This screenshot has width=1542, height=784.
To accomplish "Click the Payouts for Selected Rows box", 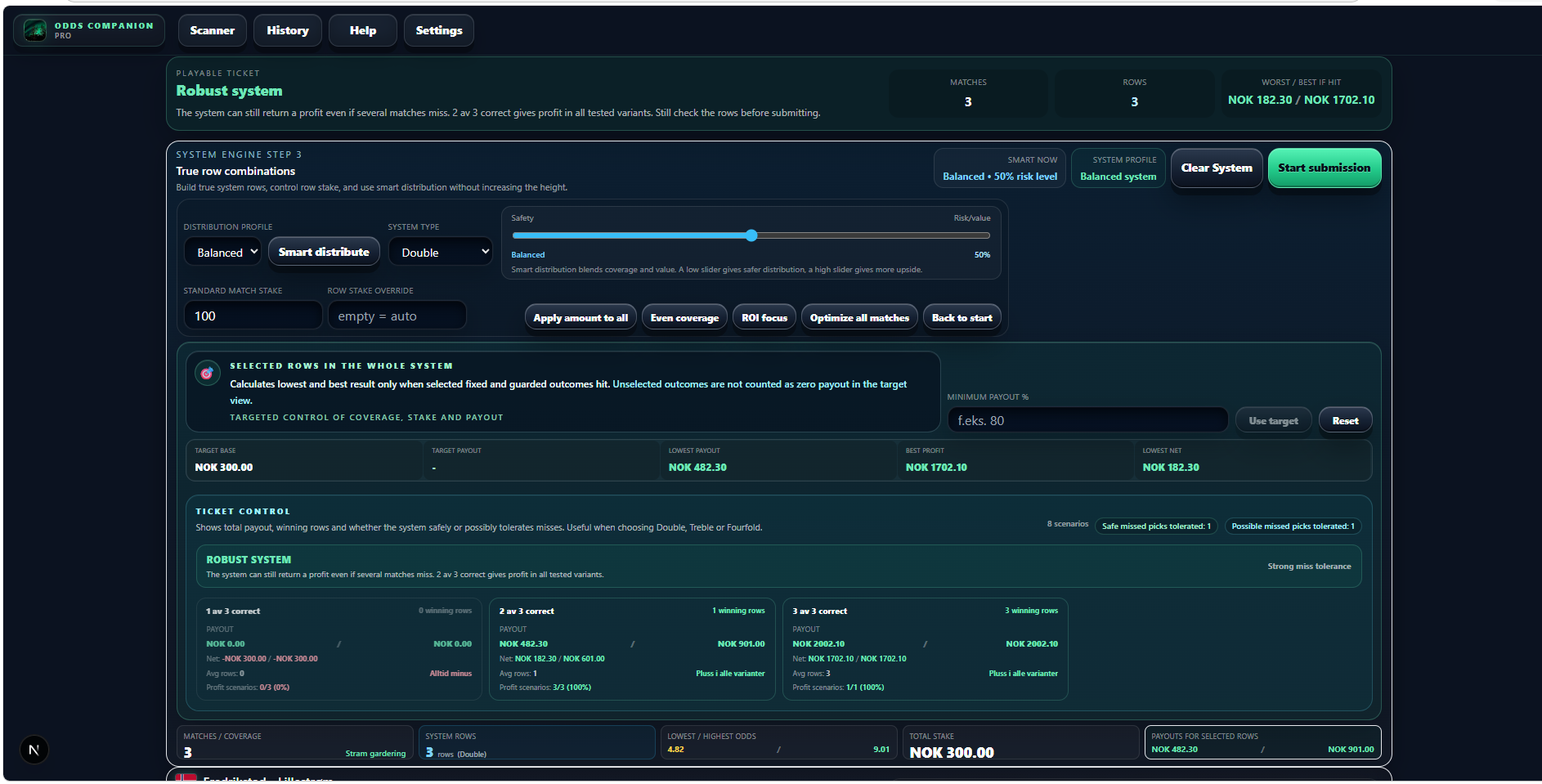I will click(x=1262, y=742).
